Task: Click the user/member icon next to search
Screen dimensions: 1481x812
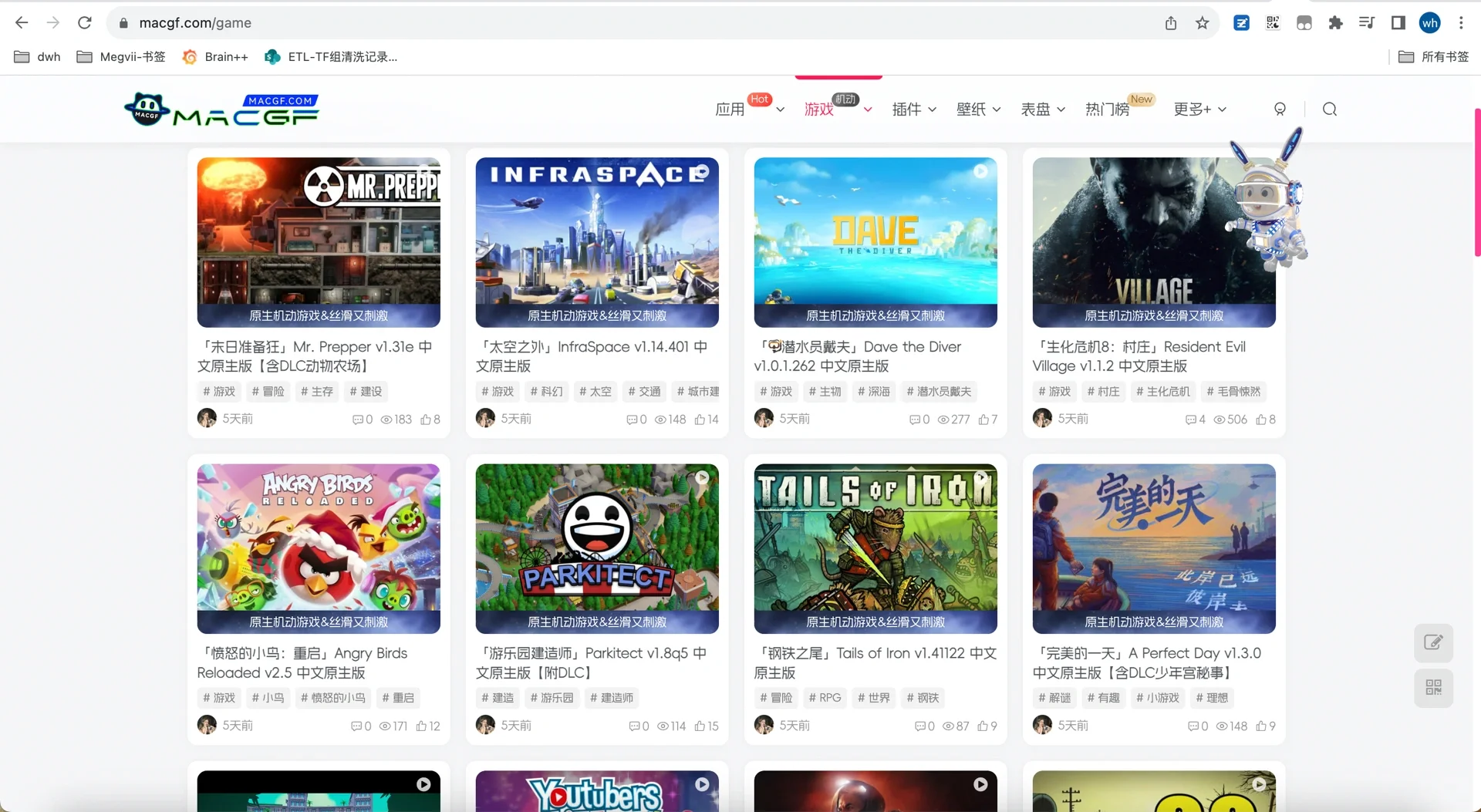Action: point(1280,109)
